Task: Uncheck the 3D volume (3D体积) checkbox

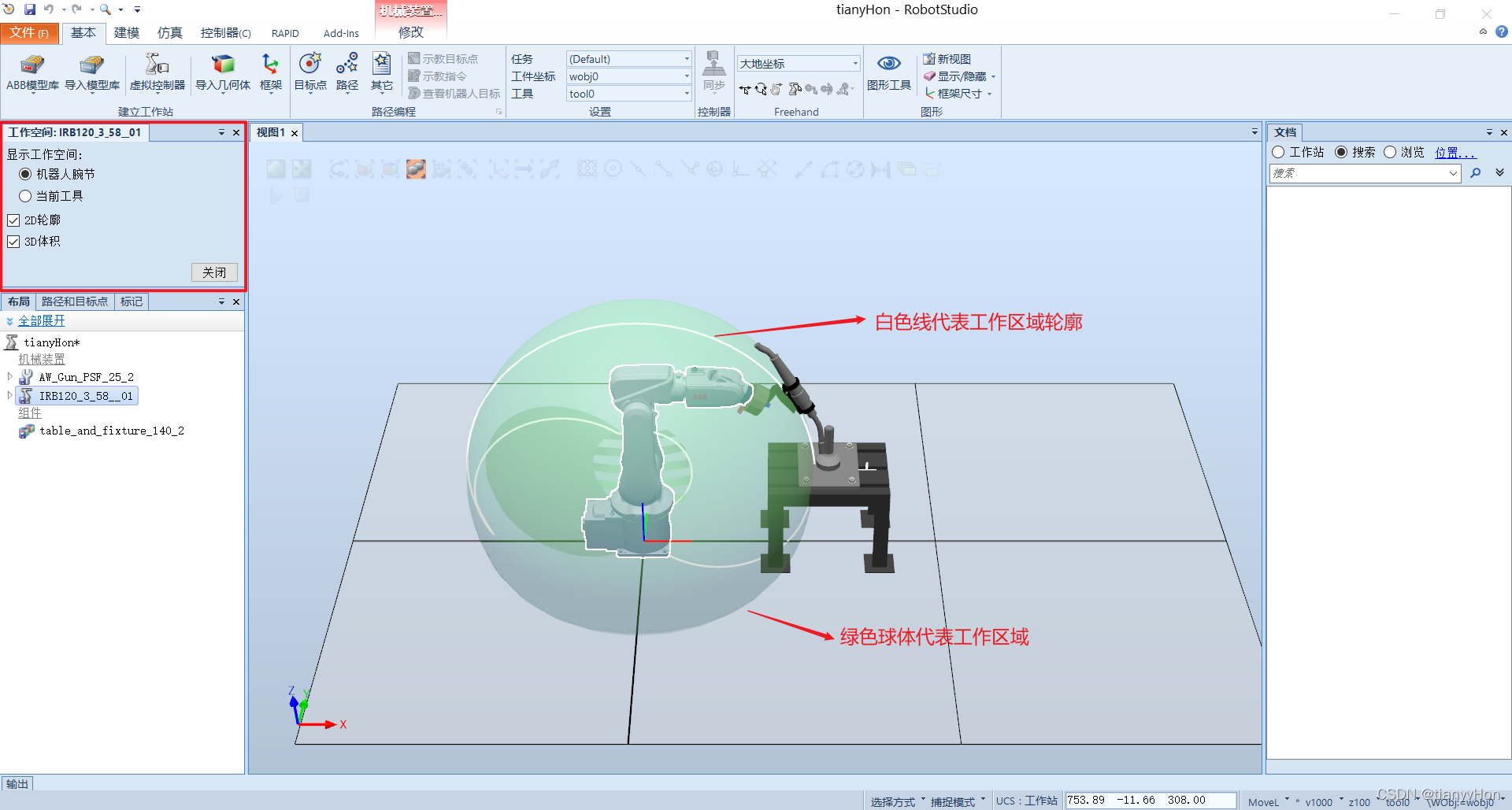Action: click(x=13, y=242)
